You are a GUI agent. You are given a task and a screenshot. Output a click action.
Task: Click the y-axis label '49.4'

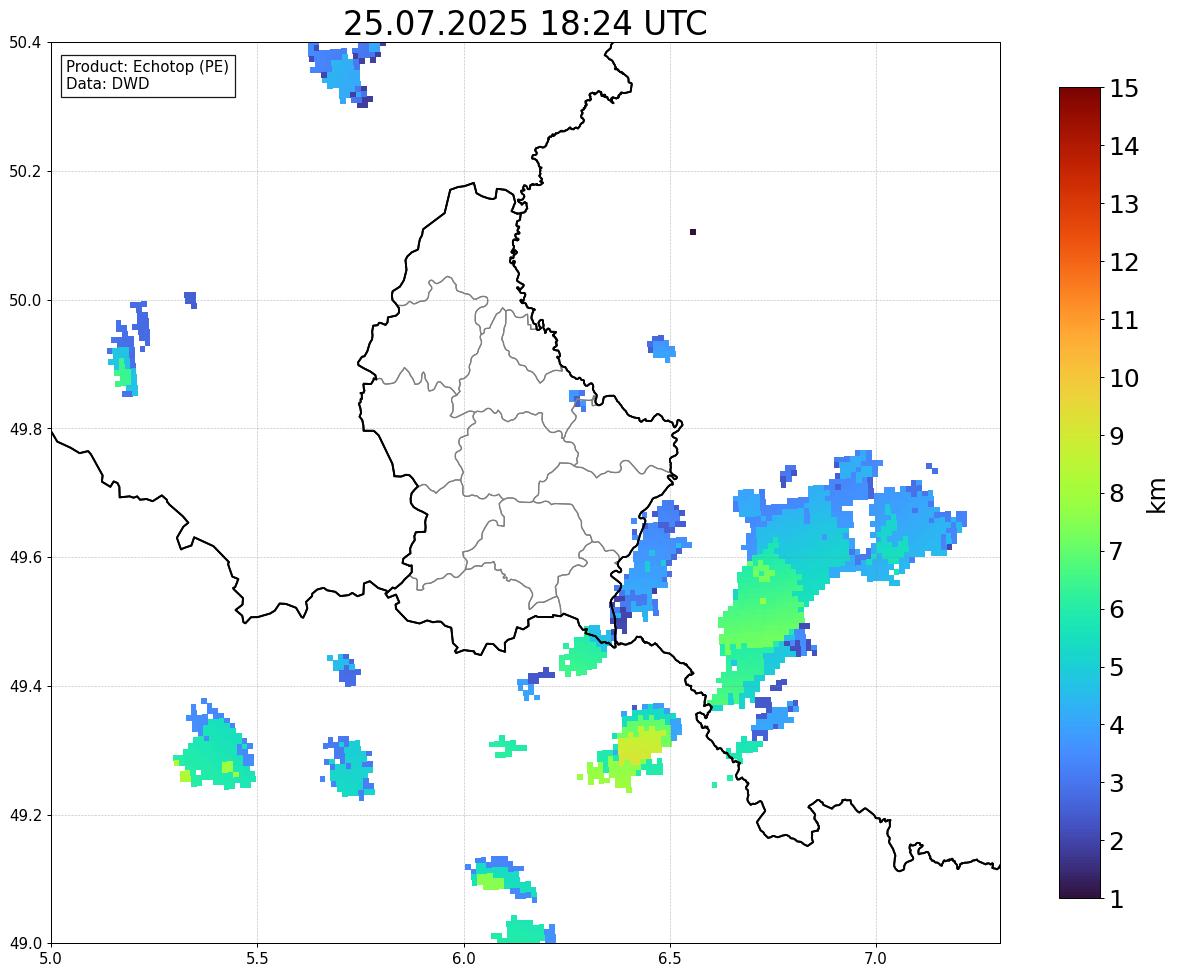point(25,686)
